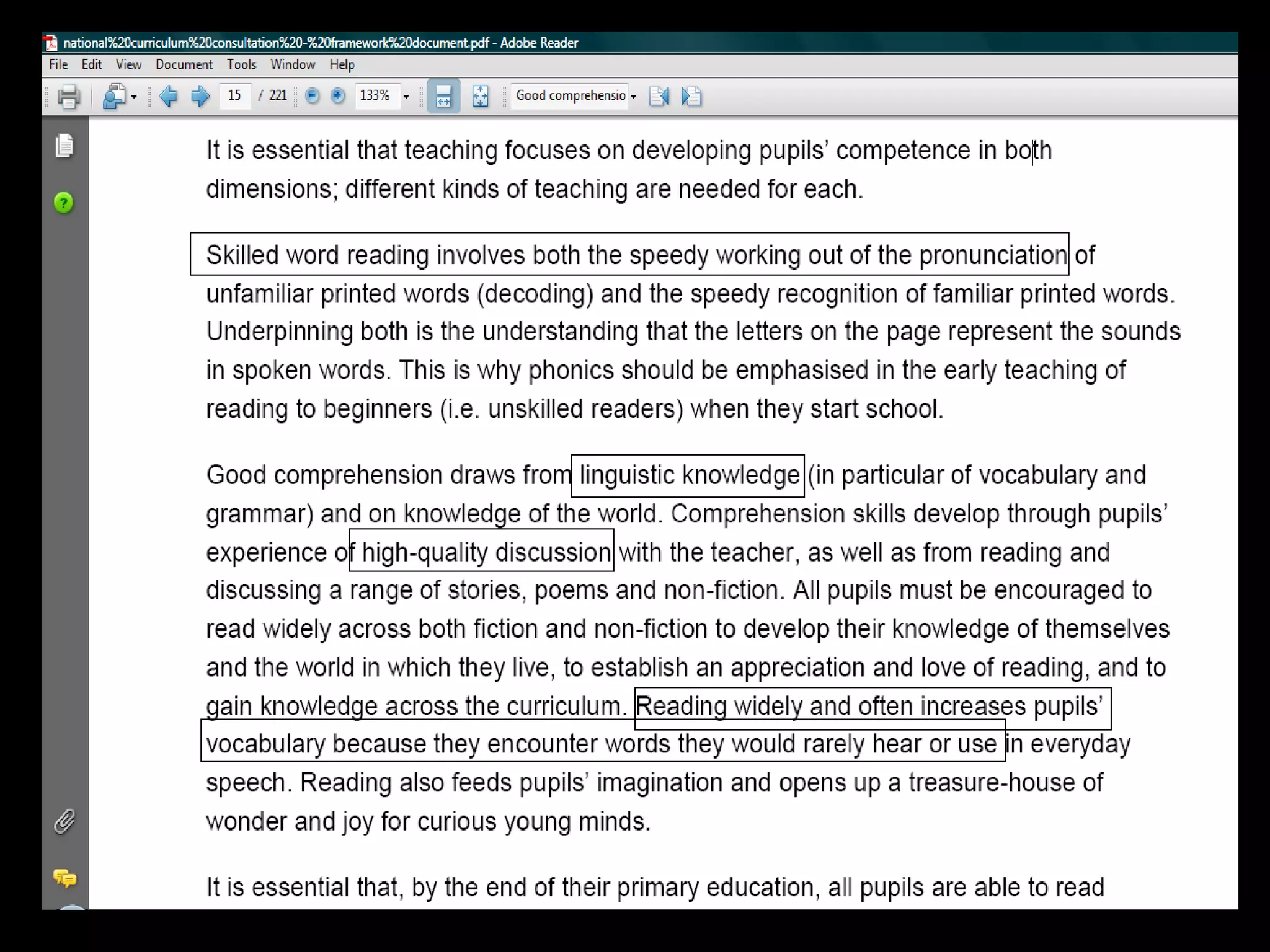Image resolution: width=1270 pixels, height=952 pixels.
Task: Click Find Next search result icon
Action: [691, 96]
